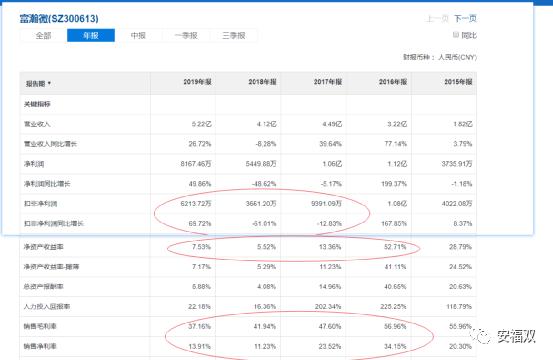Click the 7.53% ROE value
The width and height of the screenshot is (553, 360).
[x=201, y=247]
